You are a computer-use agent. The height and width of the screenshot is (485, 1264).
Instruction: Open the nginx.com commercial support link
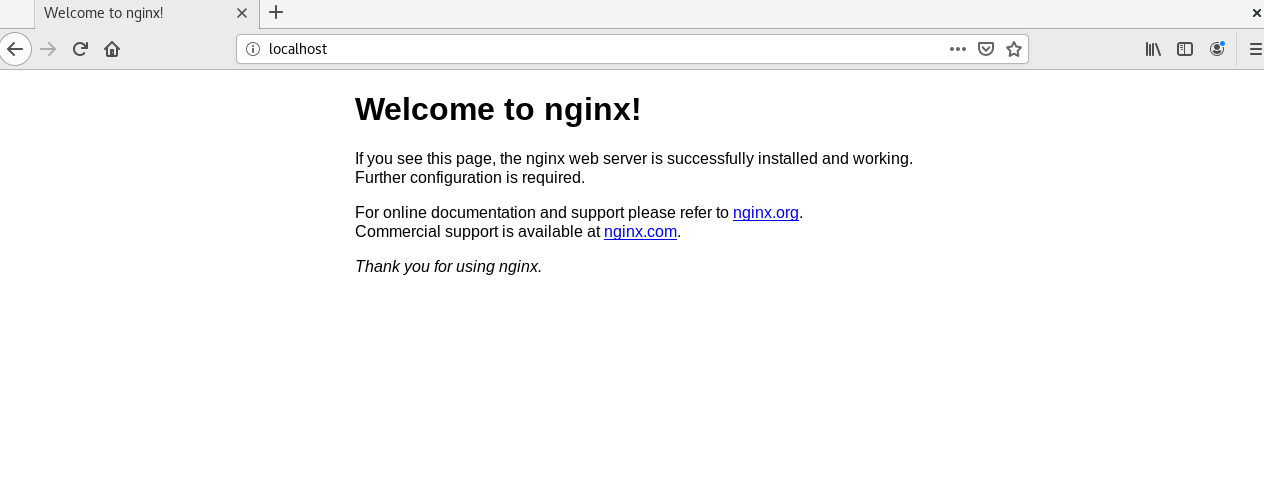point(640,231)
